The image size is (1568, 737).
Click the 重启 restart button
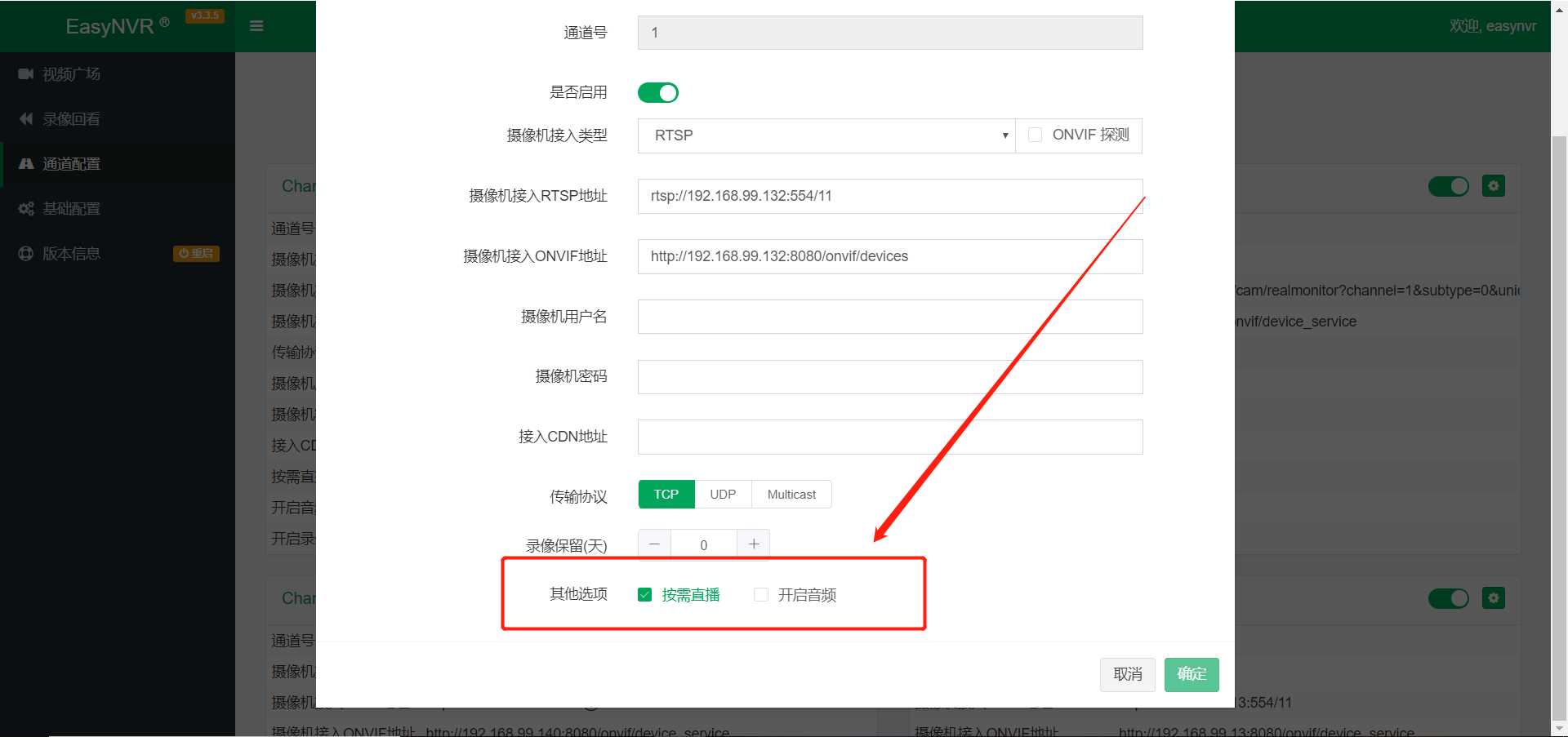click(x=195, y=253)
